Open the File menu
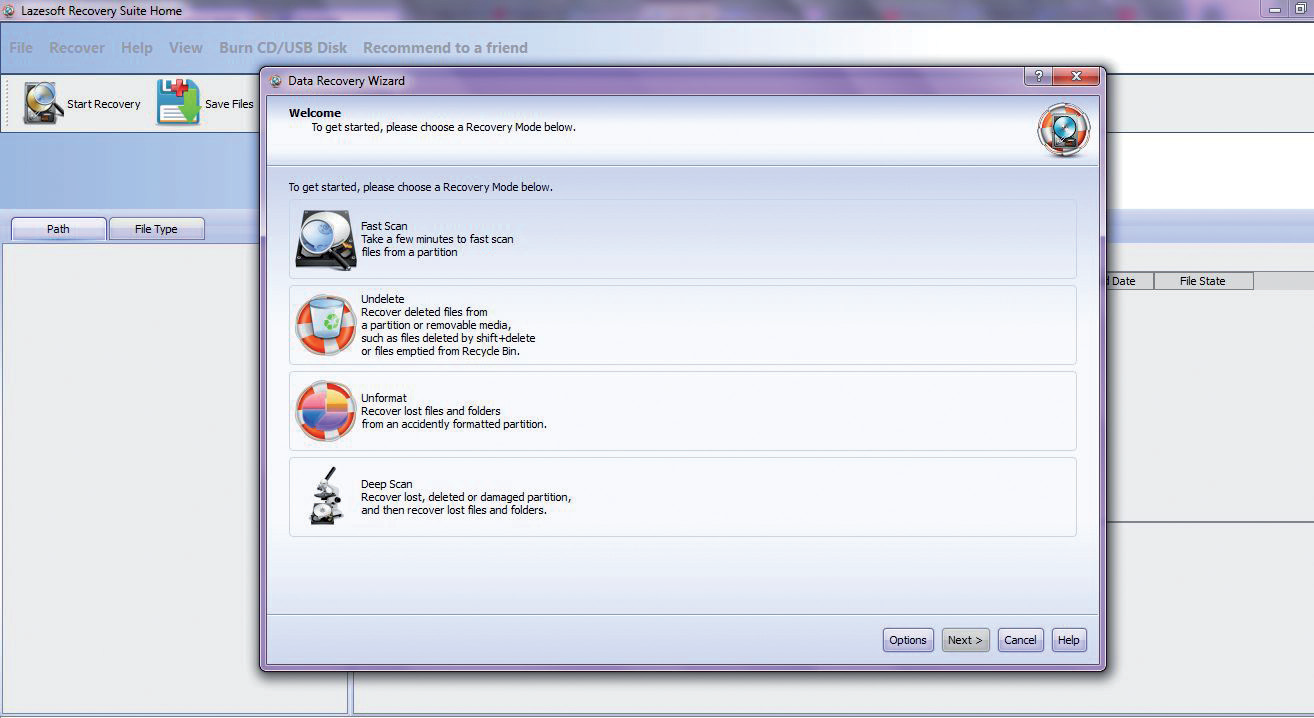1314x718 pixels. (21, 48)
